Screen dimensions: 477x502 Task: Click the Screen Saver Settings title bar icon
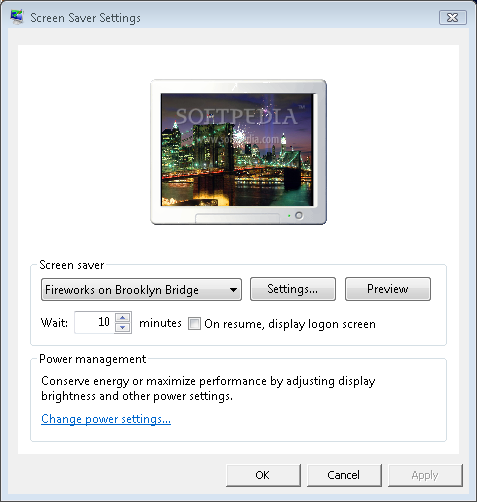17,17
